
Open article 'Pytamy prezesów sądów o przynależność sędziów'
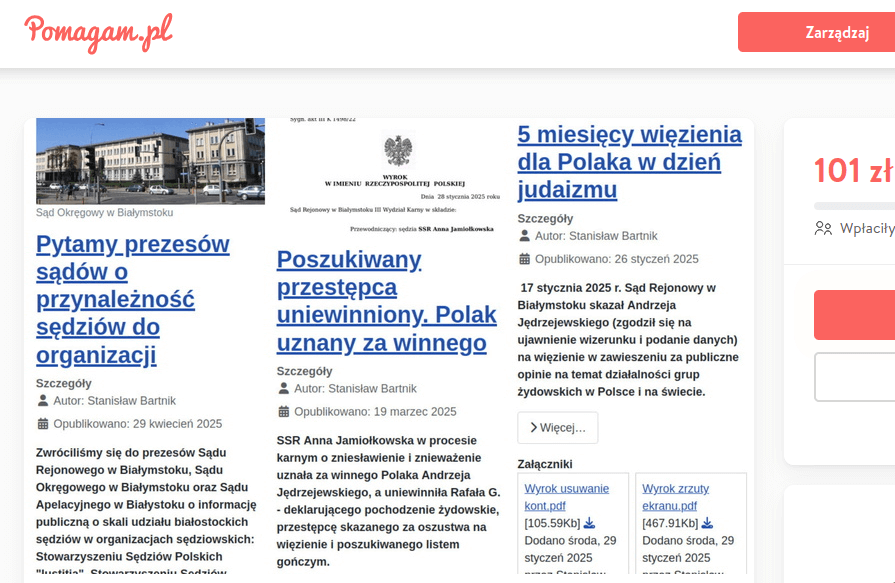pyautogui.click(x=133, y=299)
